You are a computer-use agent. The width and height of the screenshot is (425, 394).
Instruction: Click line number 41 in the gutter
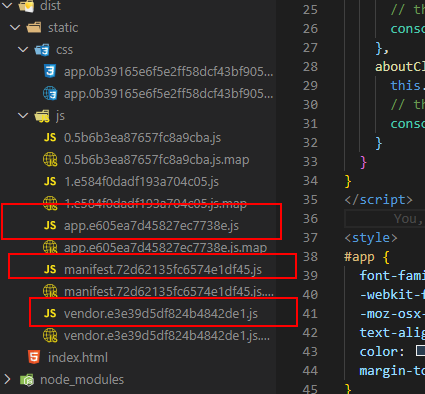310,314
